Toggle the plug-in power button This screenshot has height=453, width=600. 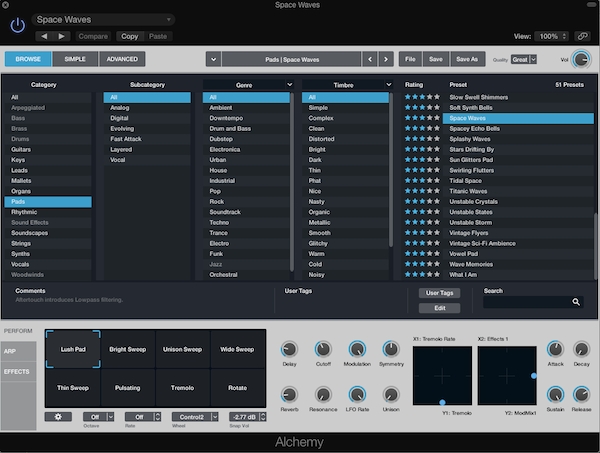(18, 26)
